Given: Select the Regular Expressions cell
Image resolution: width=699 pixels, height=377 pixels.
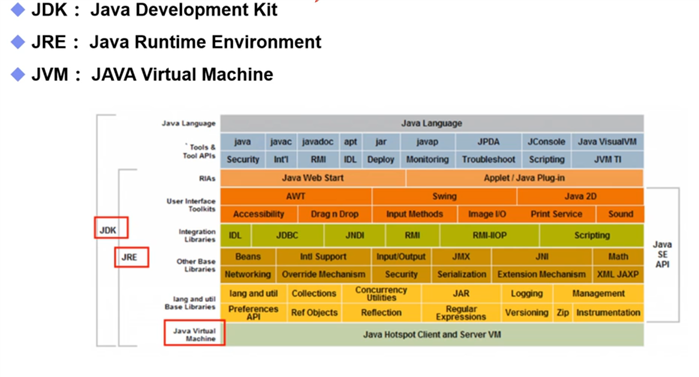Looking at the screenshot, I should click(461, 312).
